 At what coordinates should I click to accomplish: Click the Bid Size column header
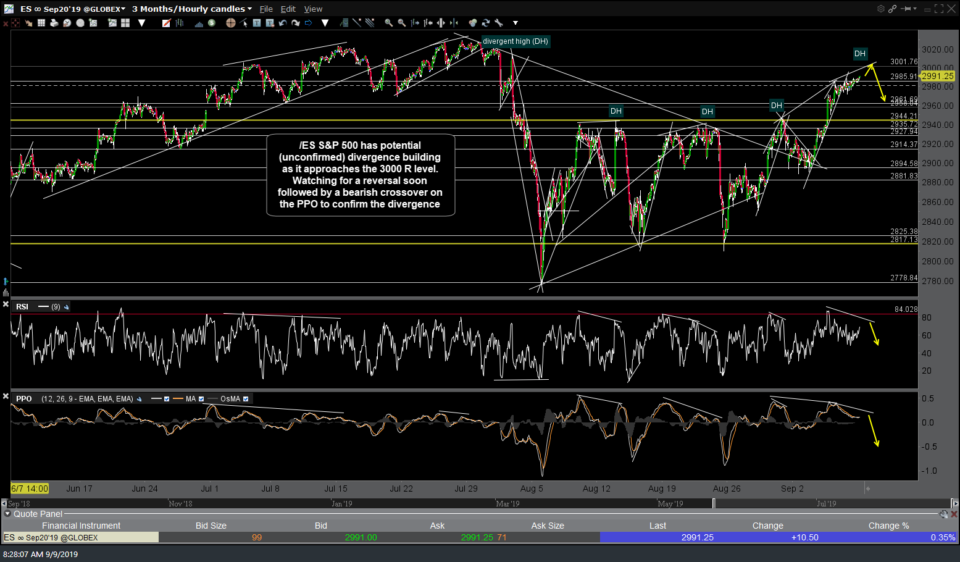[211, 525]
